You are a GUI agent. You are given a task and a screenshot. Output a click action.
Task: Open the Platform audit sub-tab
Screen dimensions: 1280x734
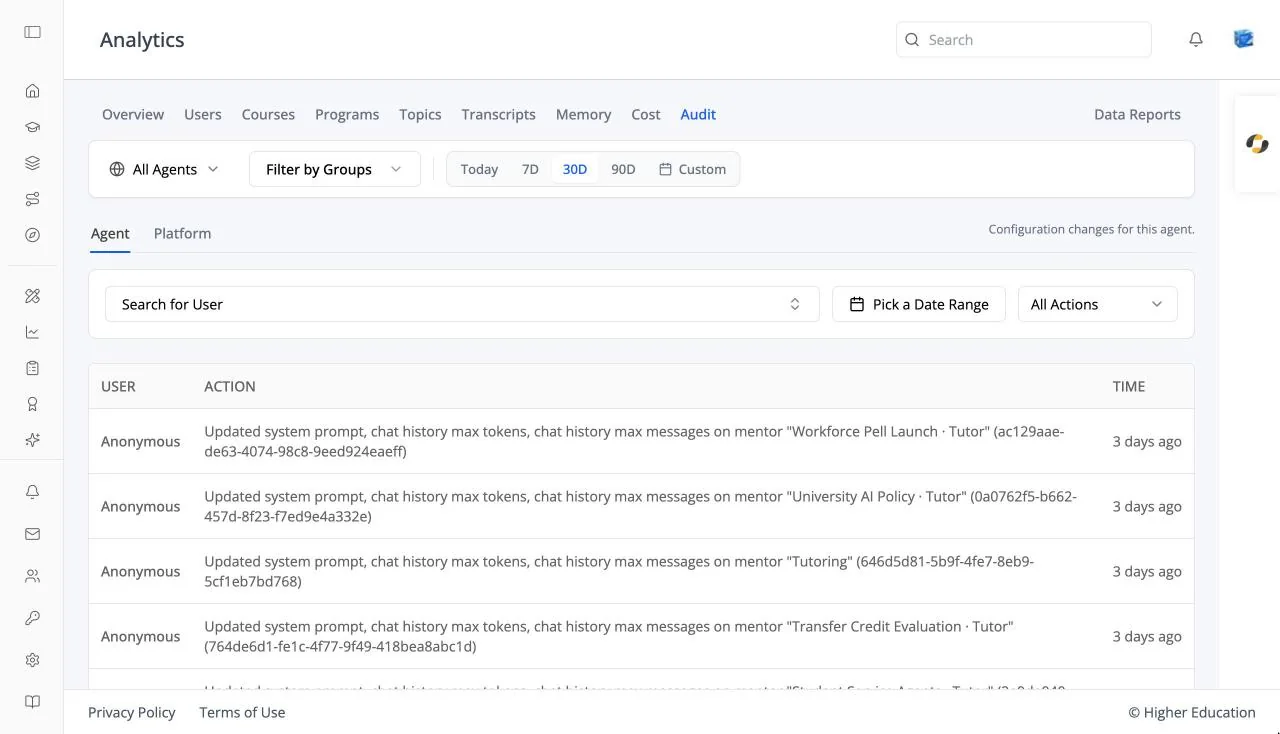coord(182,233)
